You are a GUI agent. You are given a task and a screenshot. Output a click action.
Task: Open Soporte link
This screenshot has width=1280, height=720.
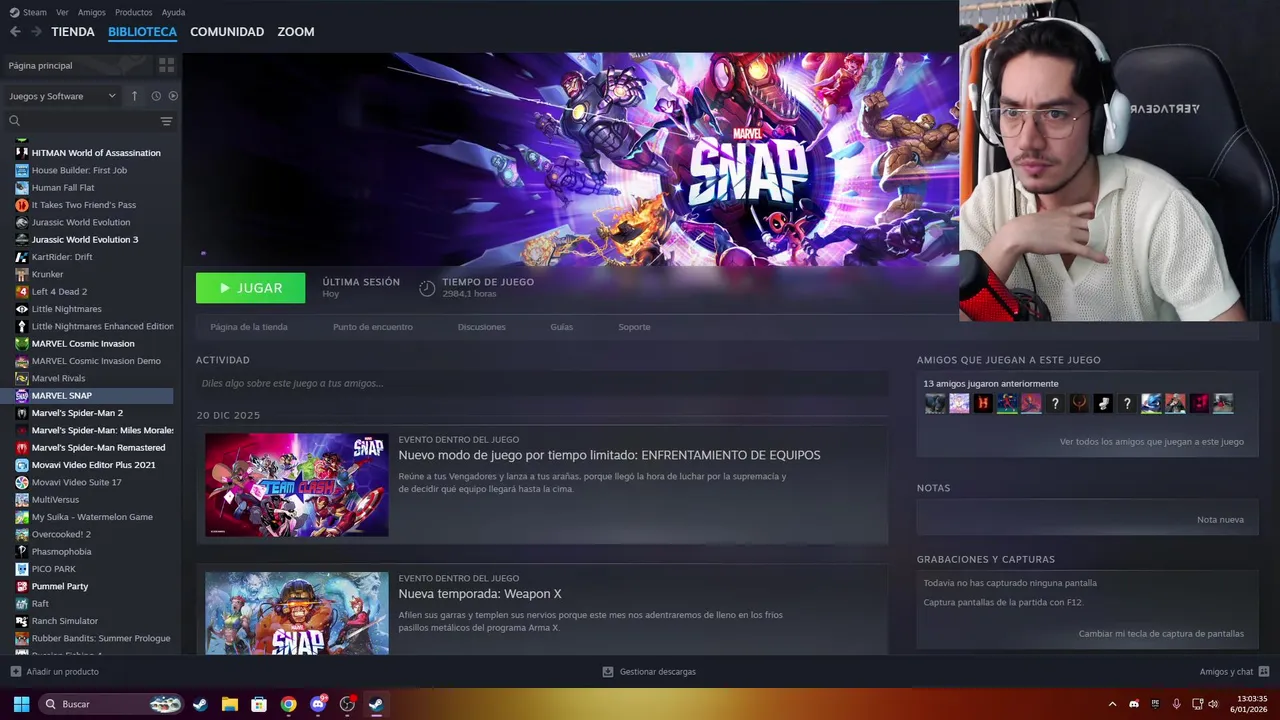point(634,327)
